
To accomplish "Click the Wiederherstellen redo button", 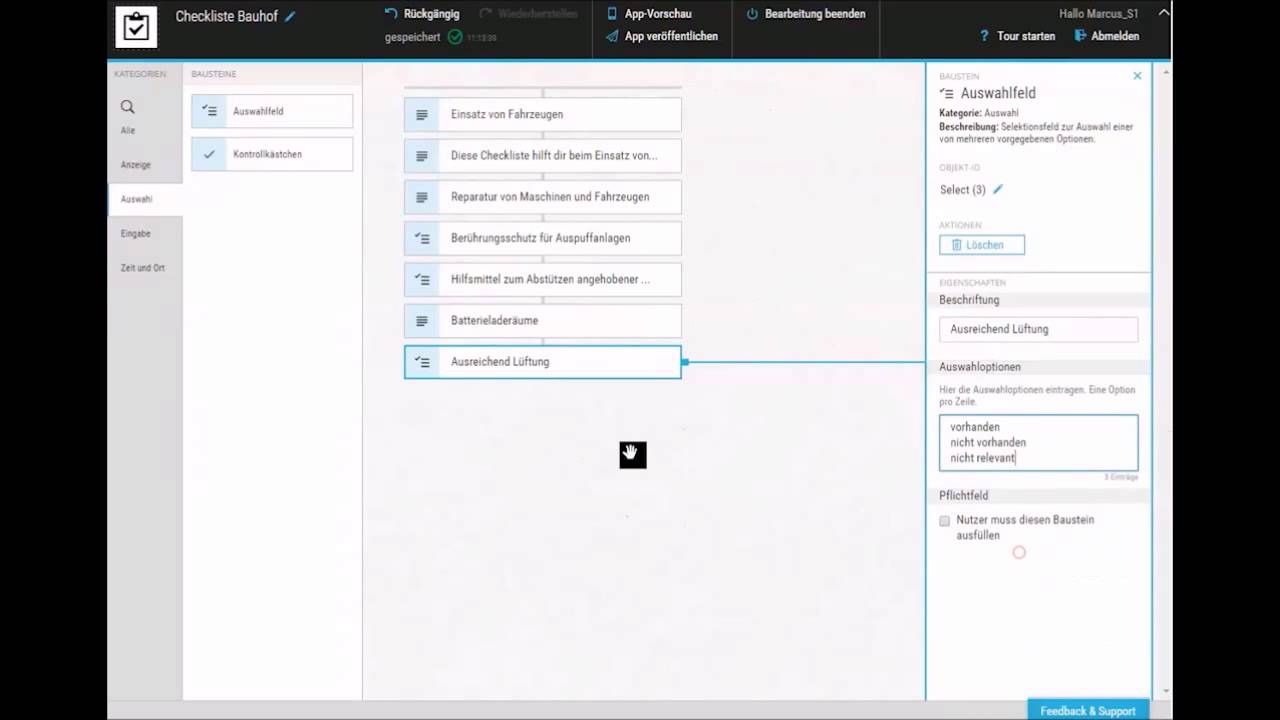I will (x=528, y=14).
